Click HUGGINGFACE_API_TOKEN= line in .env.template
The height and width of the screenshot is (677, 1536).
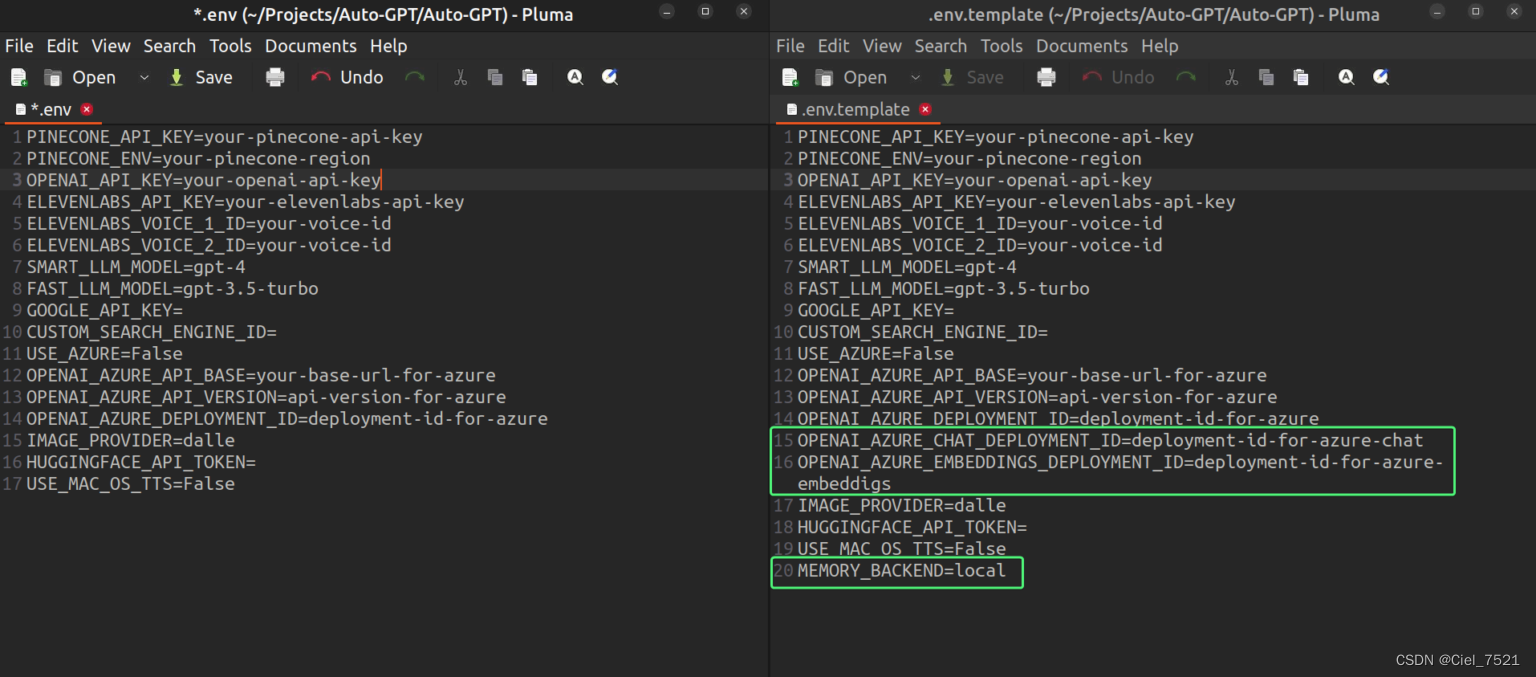click(x=912, y=527)
